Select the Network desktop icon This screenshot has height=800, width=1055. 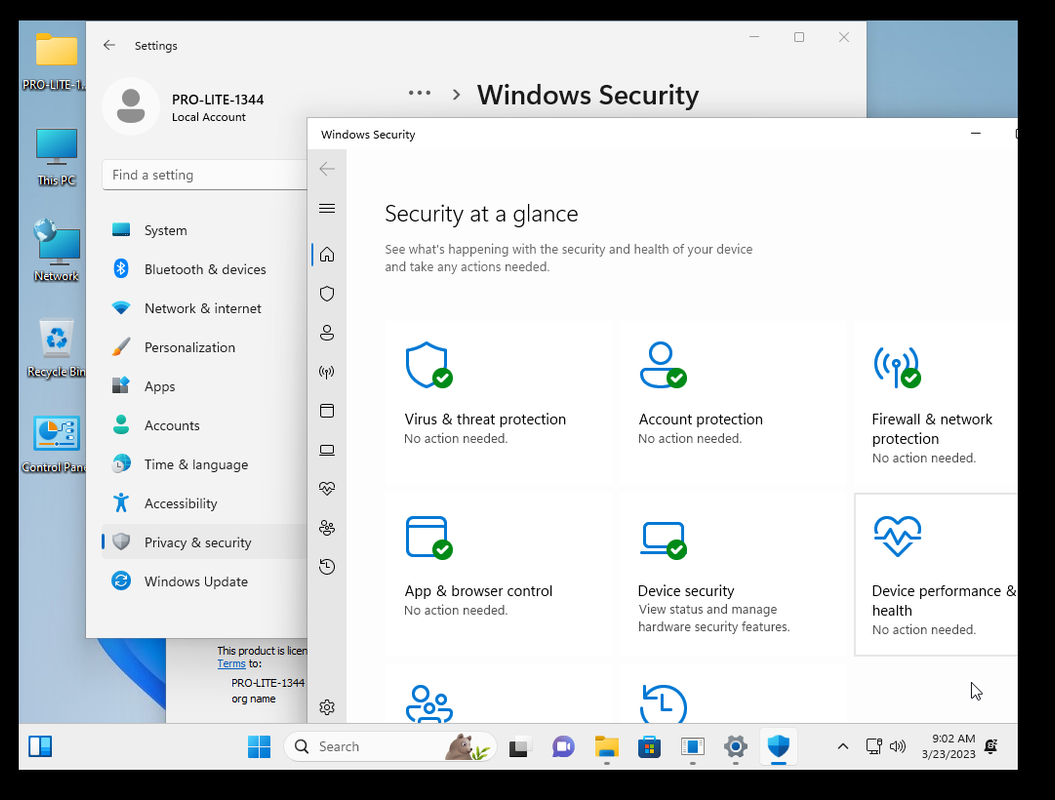click(x=57, y=251)
